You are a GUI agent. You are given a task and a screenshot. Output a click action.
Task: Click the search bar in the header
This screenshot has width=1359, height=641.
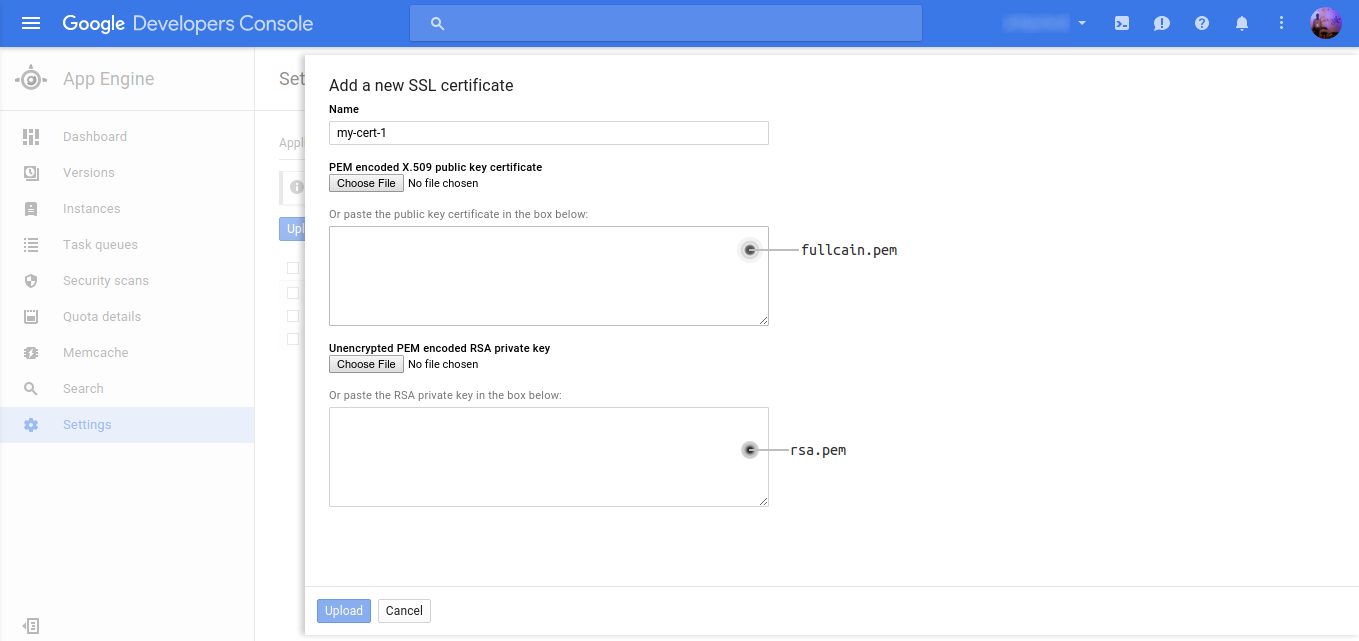pos(666,23)
